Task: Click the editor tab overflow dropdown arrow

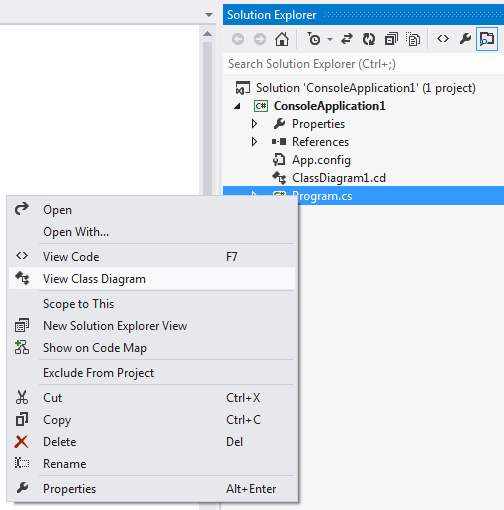Action: [209, 15]
